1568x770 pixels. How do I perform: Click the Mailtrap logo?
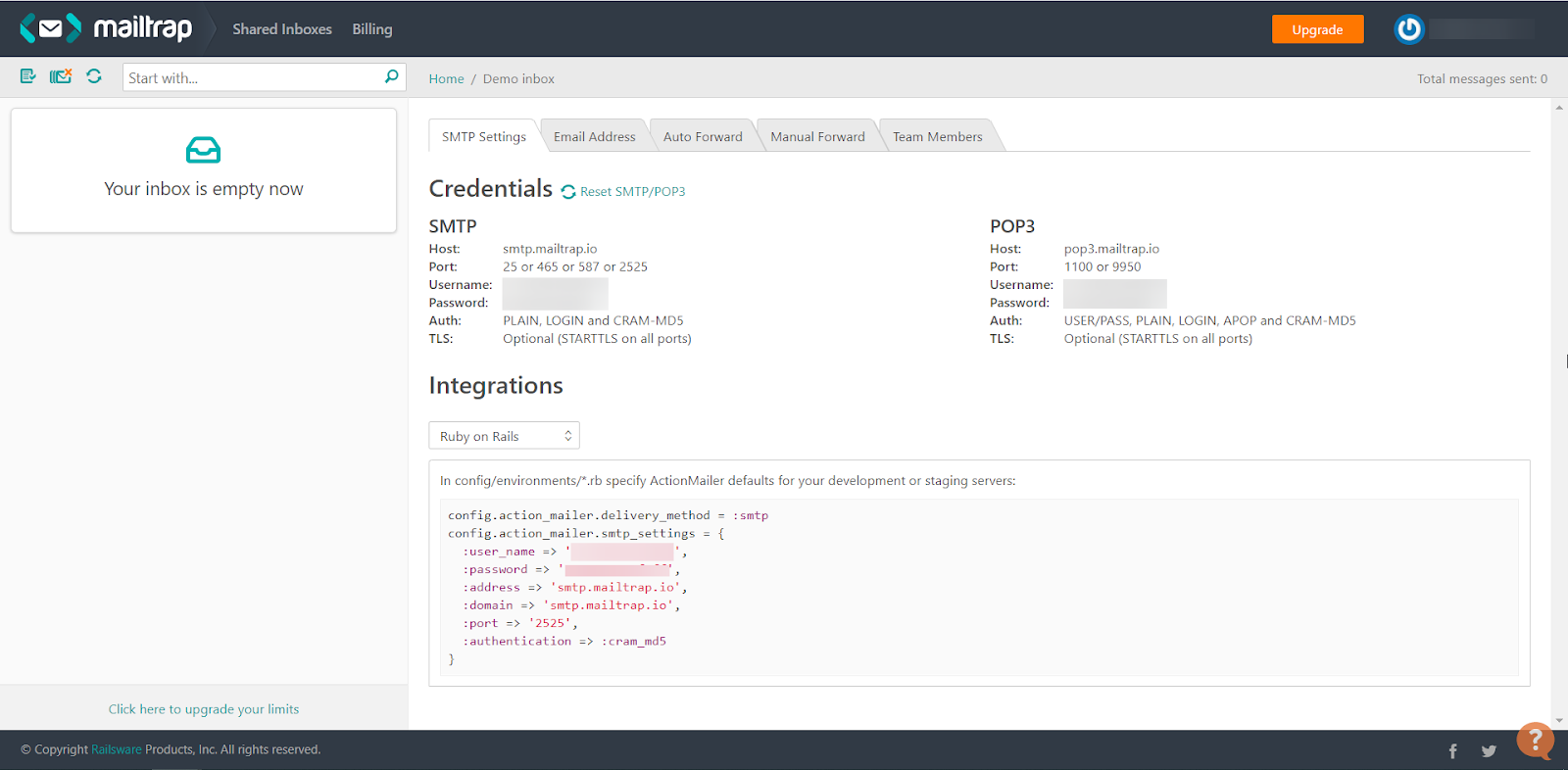[106, 28]
